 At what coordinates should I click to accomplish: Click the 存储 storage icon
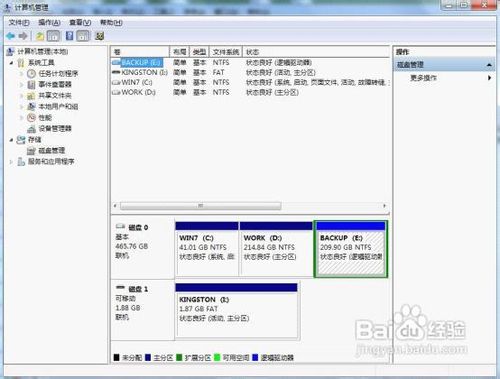click(21, 140)
